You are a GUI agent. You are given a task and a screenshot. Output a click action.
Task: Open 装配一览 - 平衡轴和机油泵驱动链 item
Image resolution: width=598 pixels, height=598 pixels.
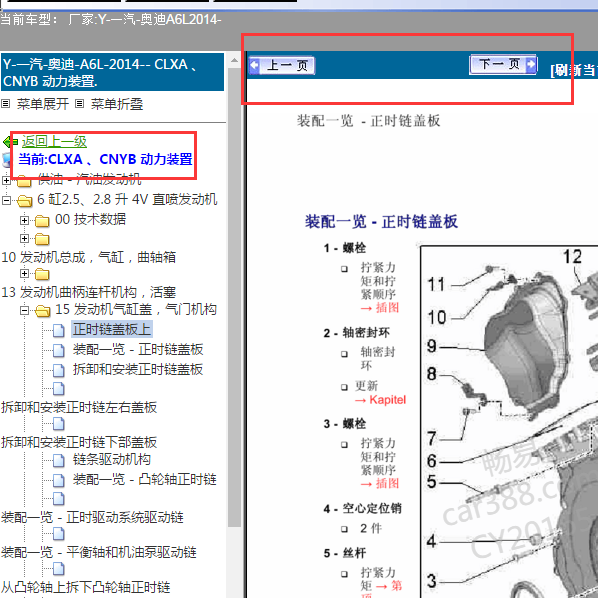coord(98,552)
